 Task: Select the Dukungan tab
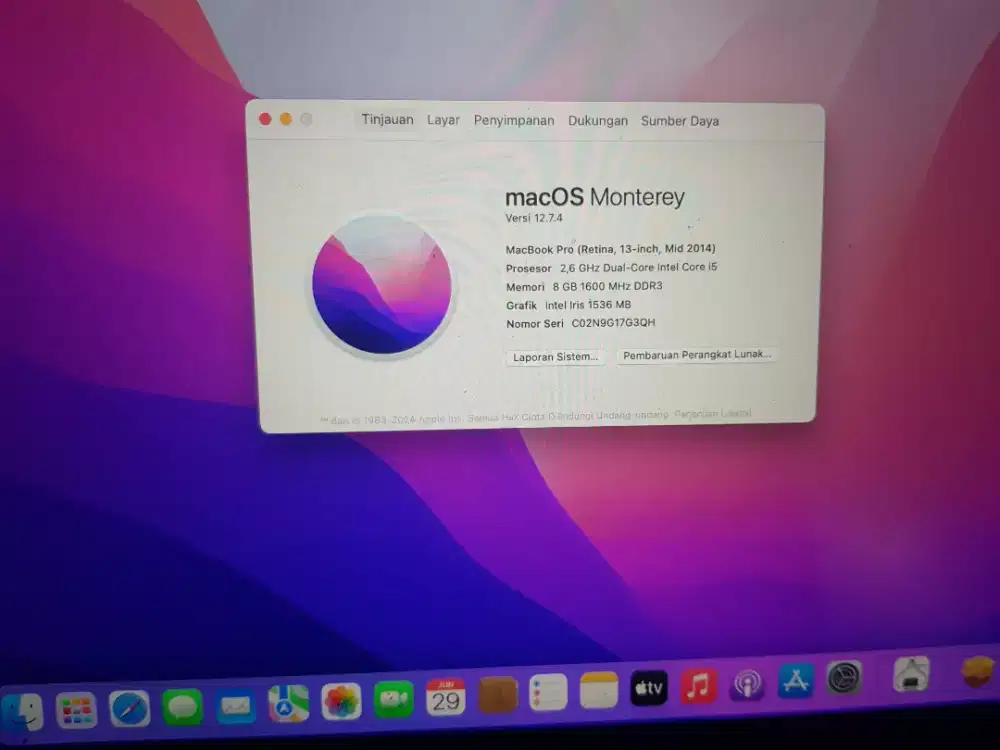pyautogui.click(x=598, y=121)
